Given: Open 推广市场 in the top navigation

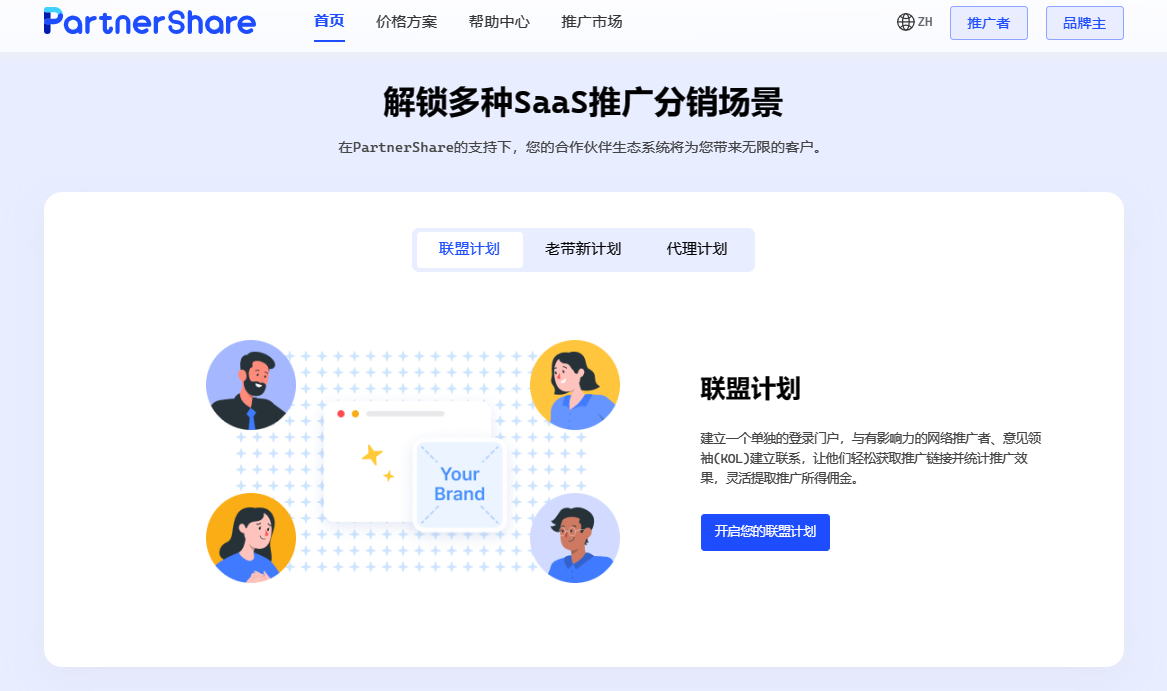Looking at the screenshot, I should [x=592, y=22].
